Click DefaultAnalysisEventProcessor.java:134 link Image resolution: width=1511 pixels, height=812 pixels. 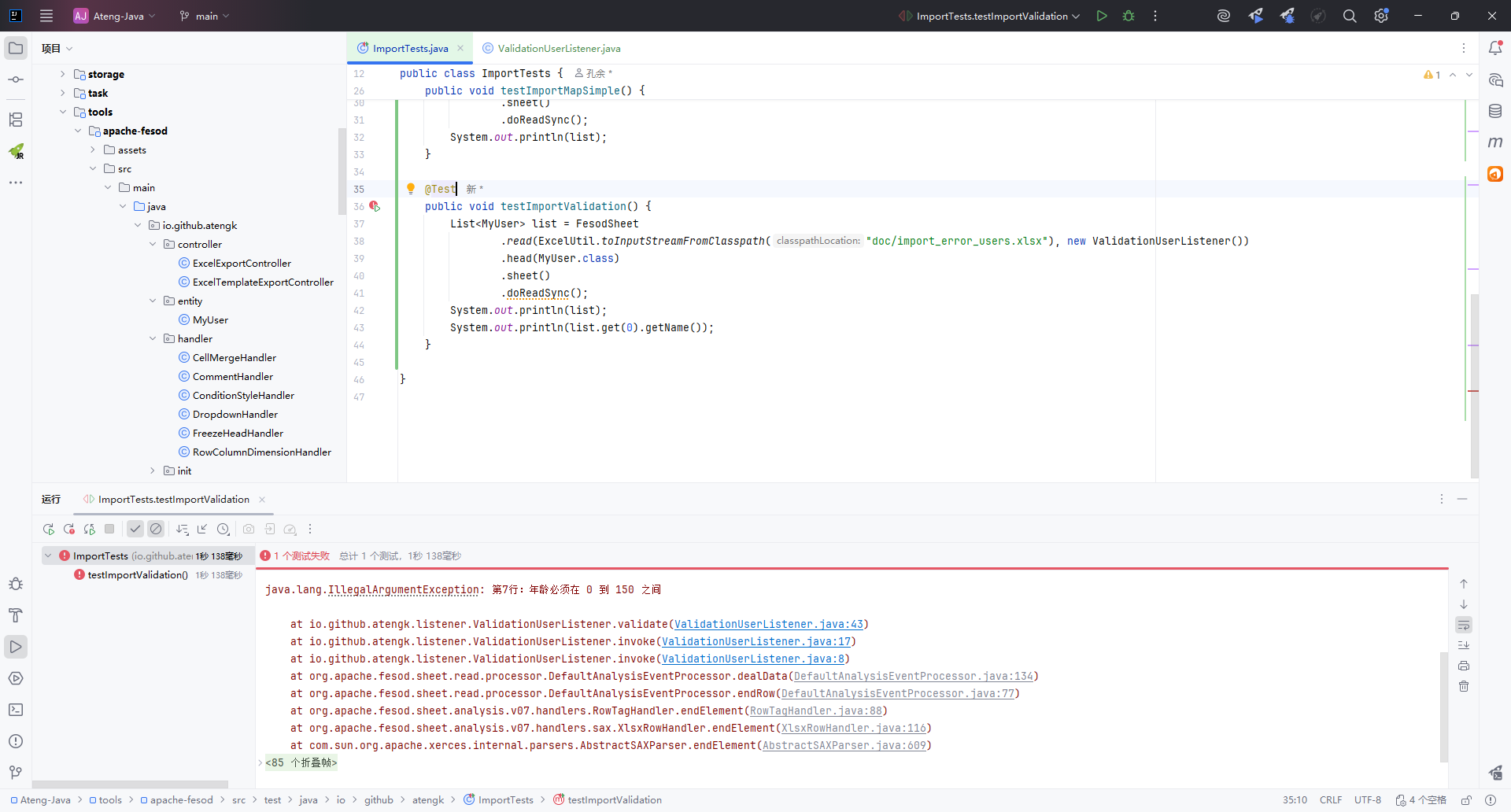pyautogui.click(x=913, y=677)
